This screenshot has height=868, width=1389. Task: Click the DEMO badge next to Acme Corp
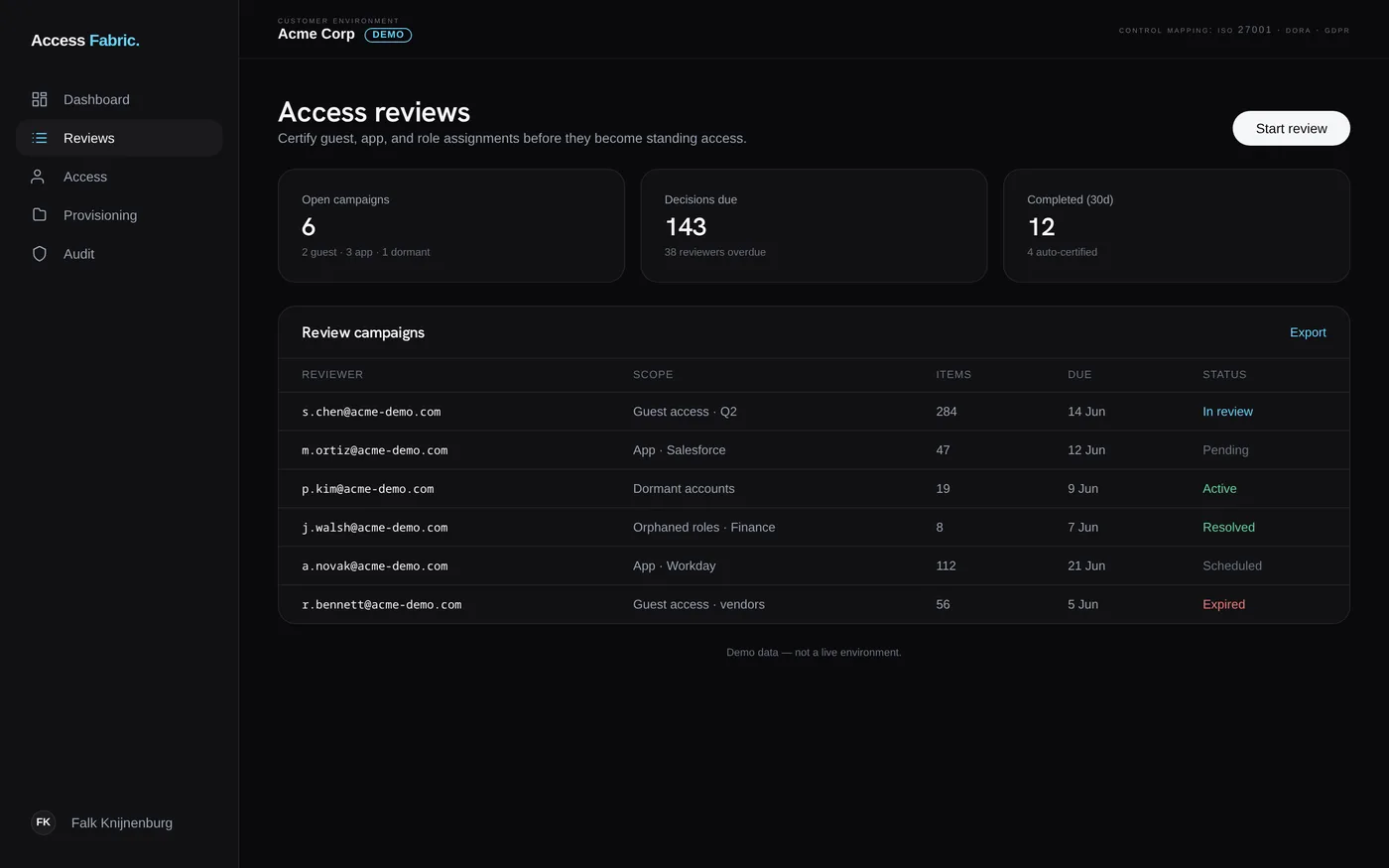tap(388, 35)
